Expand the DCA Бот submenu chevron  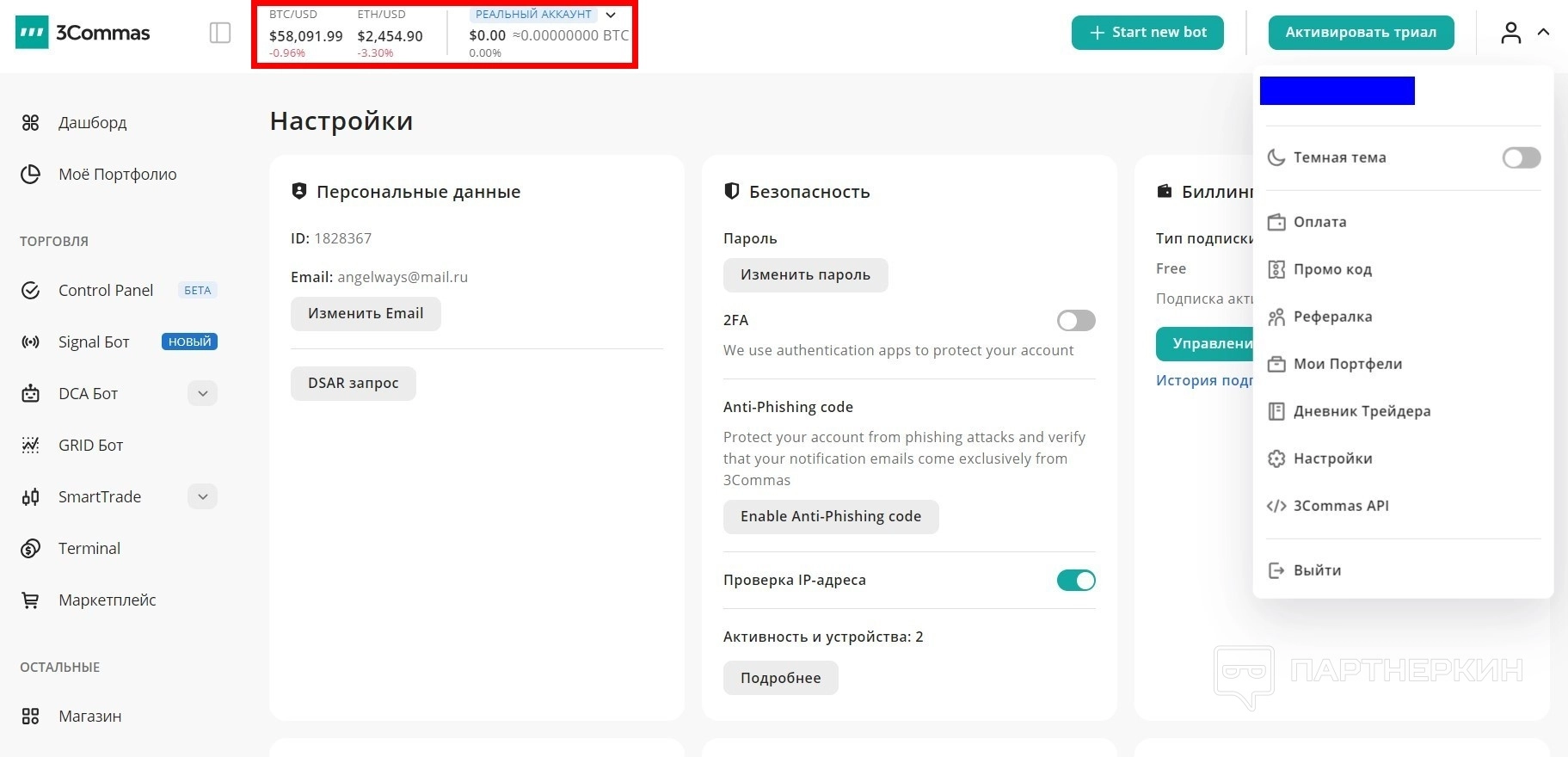click(202, 394)
